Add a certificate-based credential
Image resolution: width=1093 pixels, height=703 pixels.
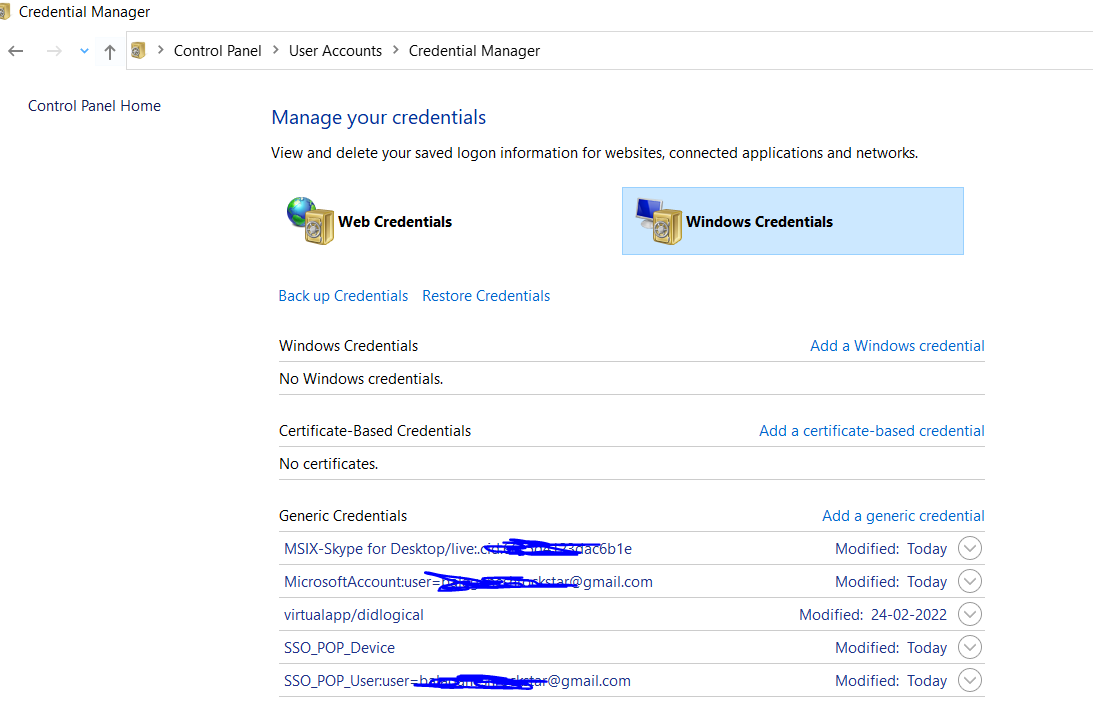coord(871,431)
